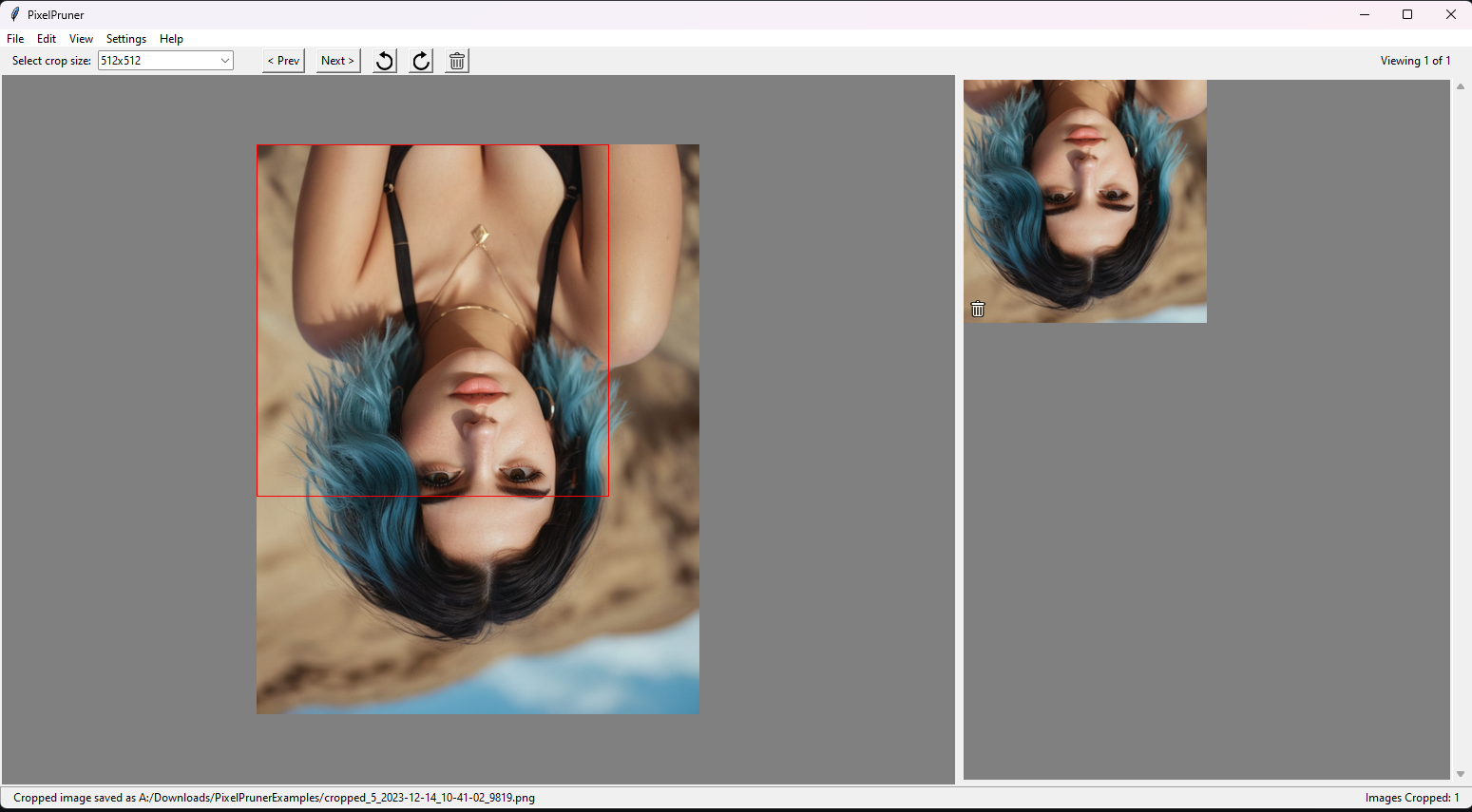The height and width of the screenshot is (812, 1472).
Task: Advance to the next image with Next
Action: pos(337,61)
